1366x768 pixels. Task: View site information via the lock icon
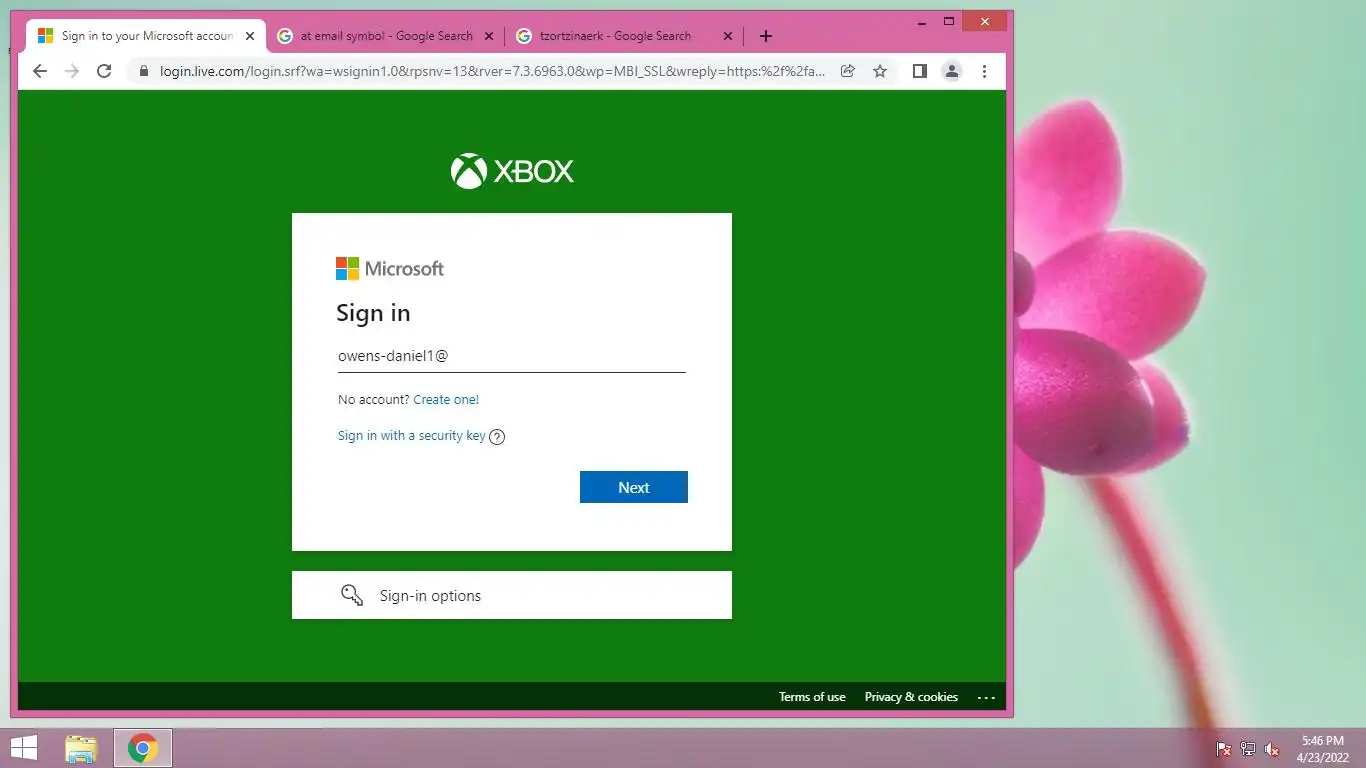point(143,71)
